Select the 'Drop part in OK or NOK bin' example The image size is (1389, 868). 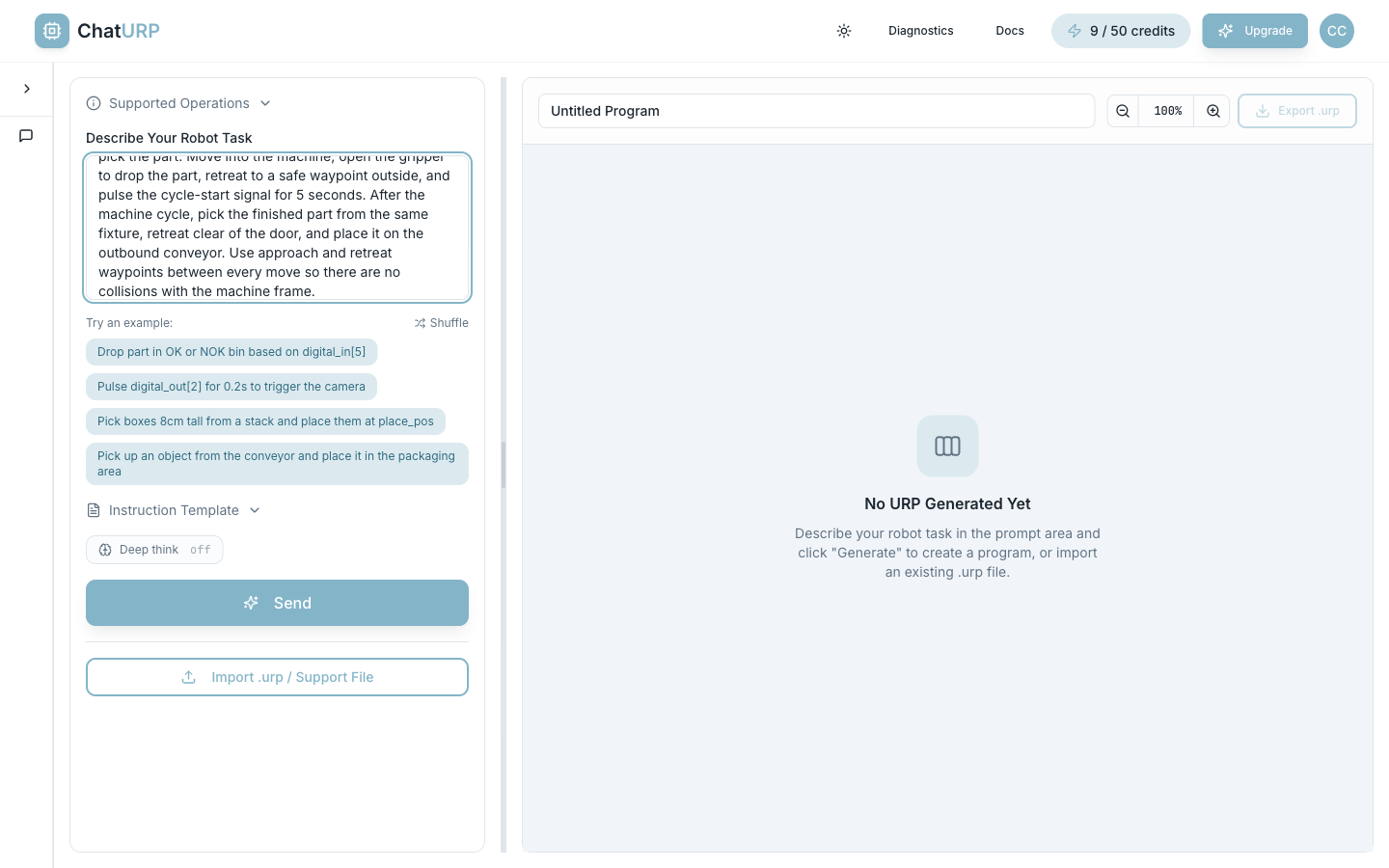coord(231,352)
